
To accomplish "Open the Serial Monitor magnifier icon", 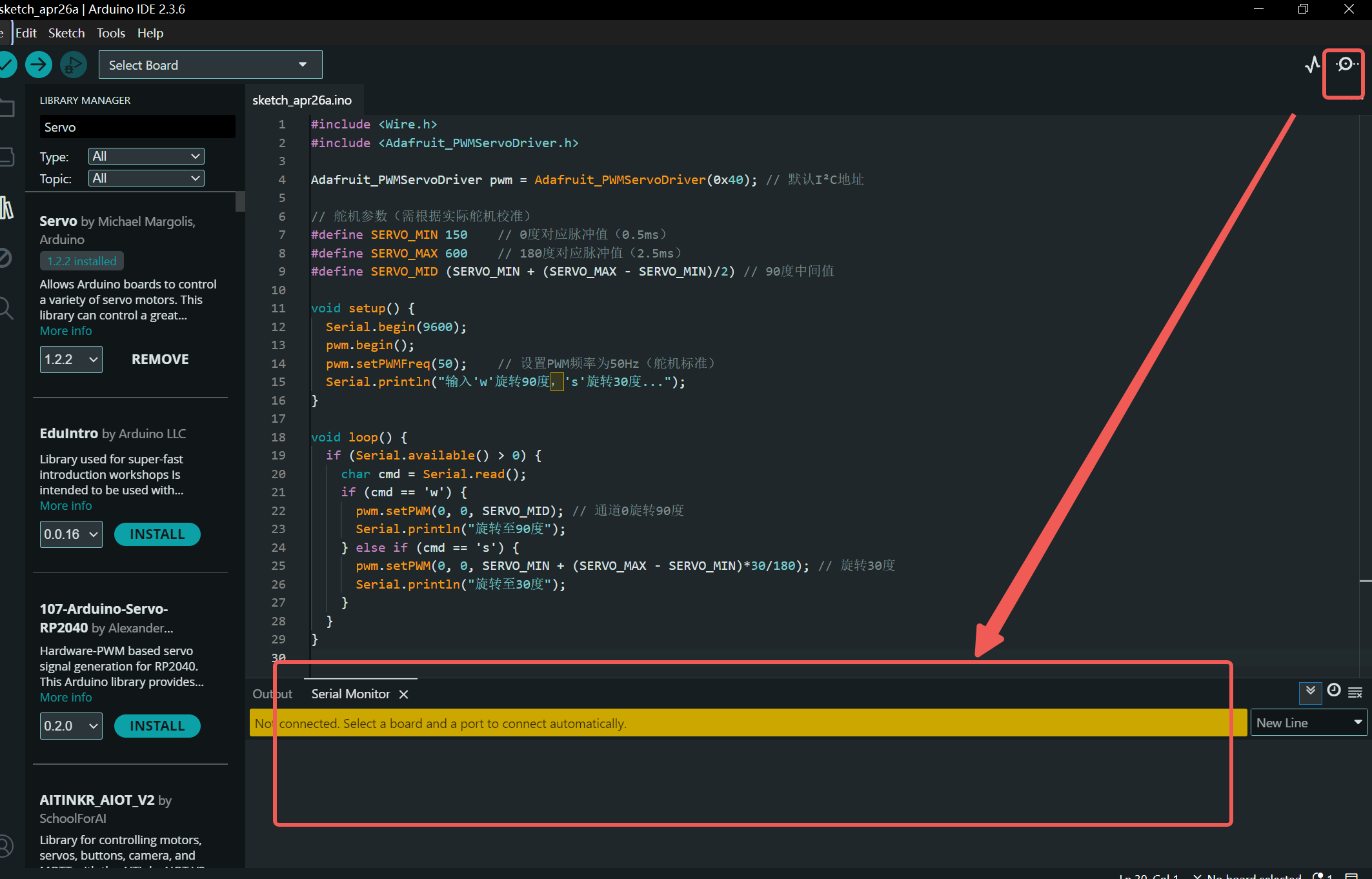I will click(x=1345, y=65).
